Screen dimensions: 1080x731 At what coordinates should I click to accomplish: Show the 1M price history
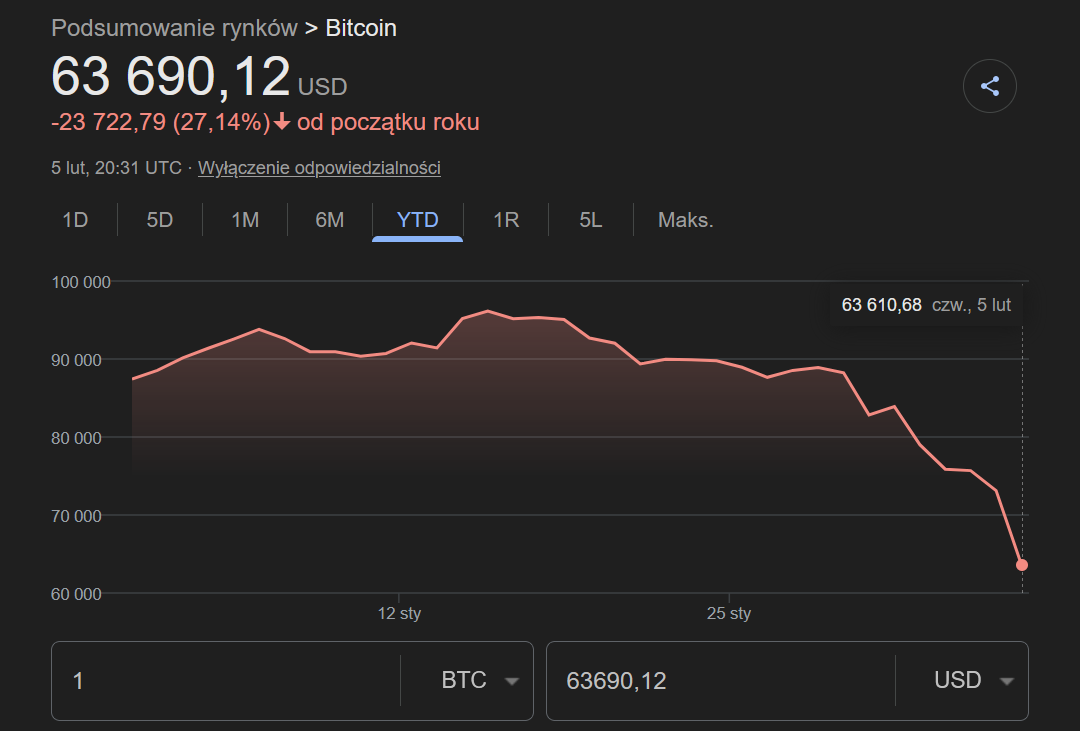point(245,220)
